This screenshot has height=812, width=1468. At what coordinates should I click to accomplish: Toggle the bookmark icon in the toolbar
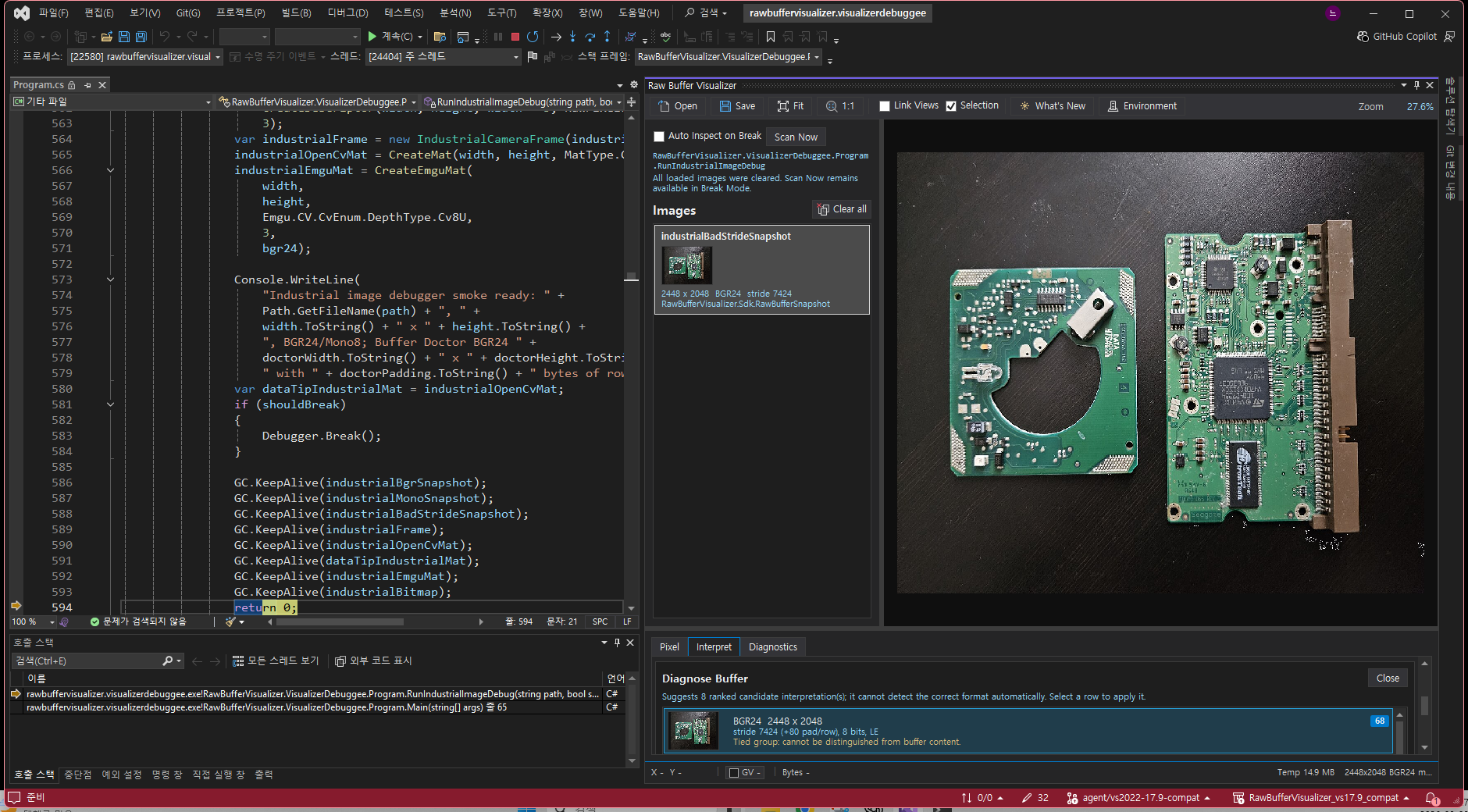(771, 37)
